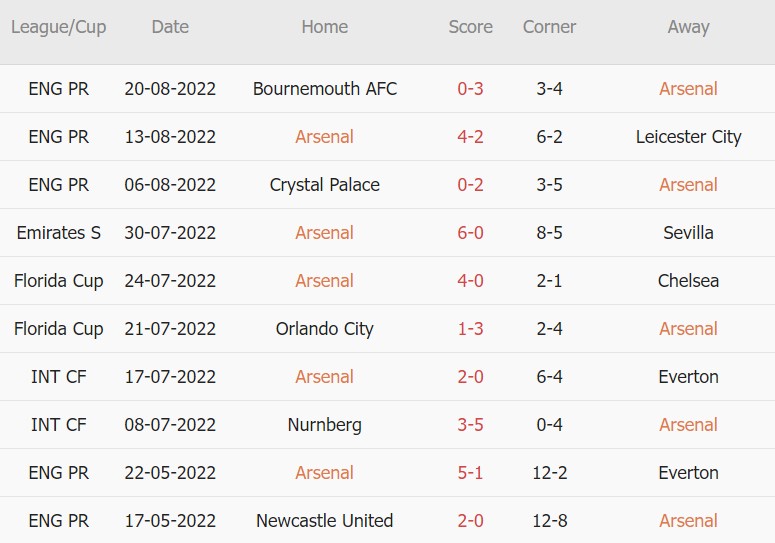Screen dimensions: 775x543
Task: Open the Bournemouth AFC team link
Action: pos(325,89)
